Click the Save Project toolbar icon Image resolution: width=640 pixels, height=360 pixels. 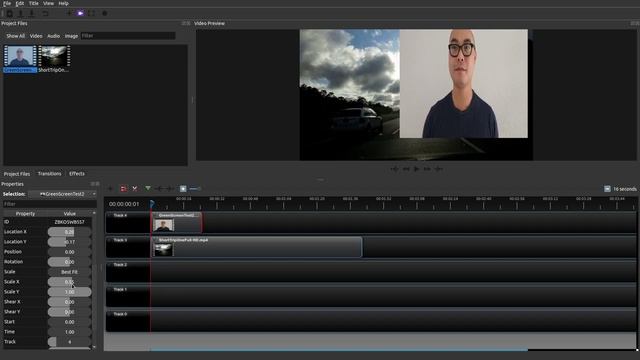[32, 13]
